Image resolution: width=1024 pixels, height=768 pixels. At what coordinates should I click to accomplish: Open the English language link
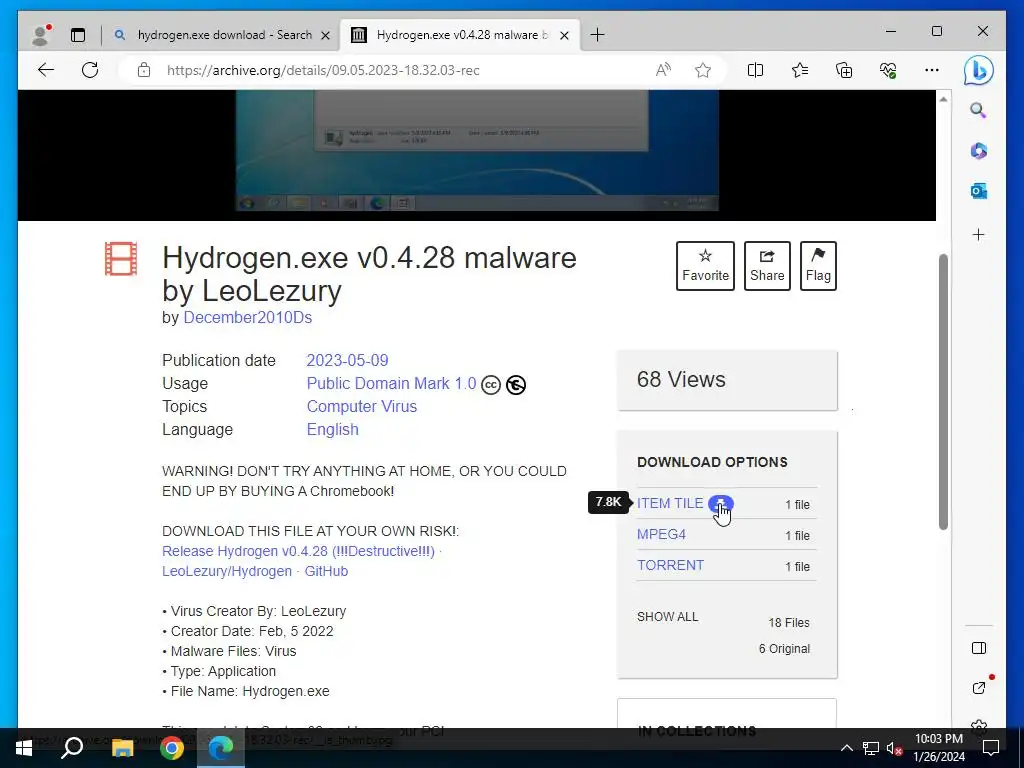click(x=332, y=429)
